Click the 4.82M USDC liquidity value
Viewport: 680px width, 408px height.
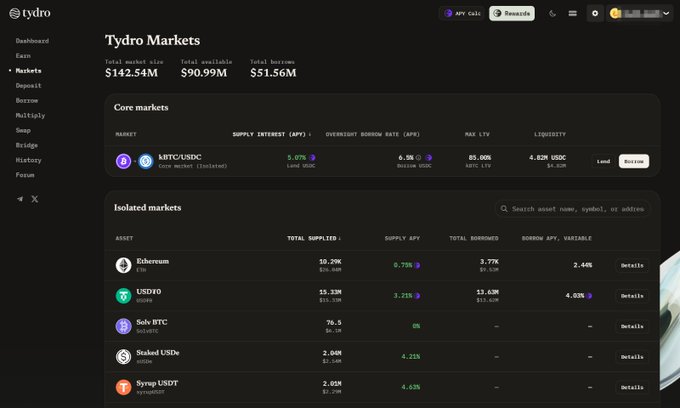547,157
